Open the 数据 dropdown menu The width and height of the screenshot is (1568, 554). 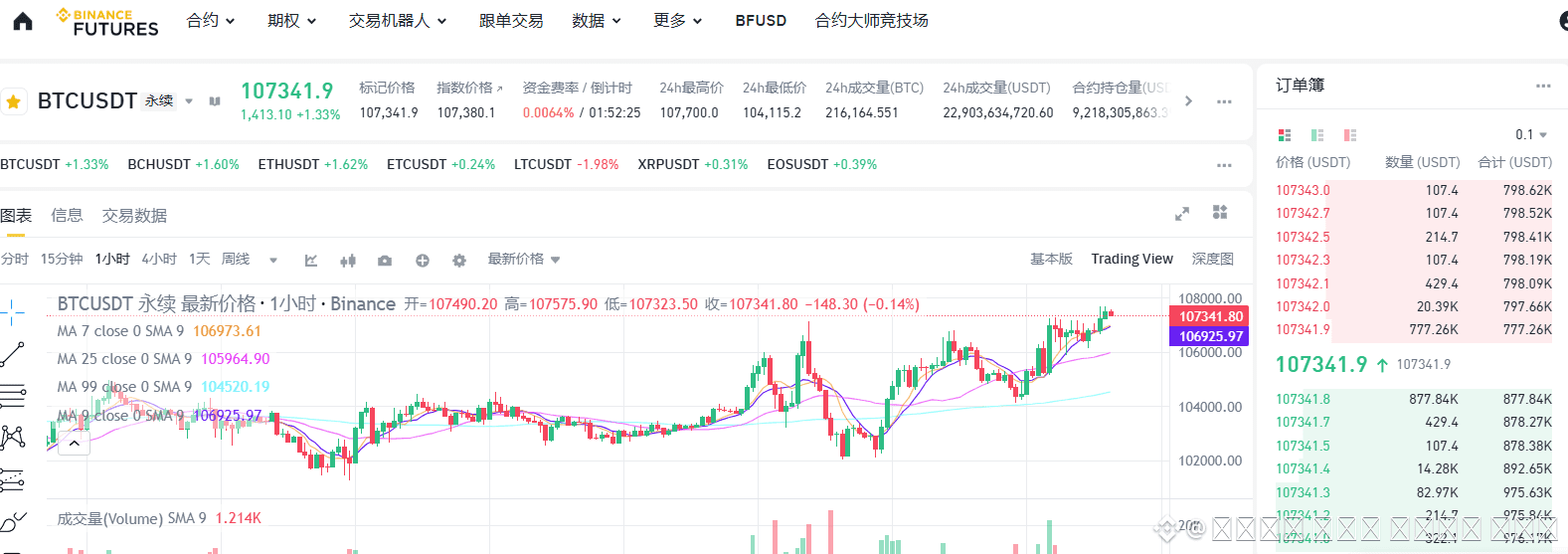[597, 21]
